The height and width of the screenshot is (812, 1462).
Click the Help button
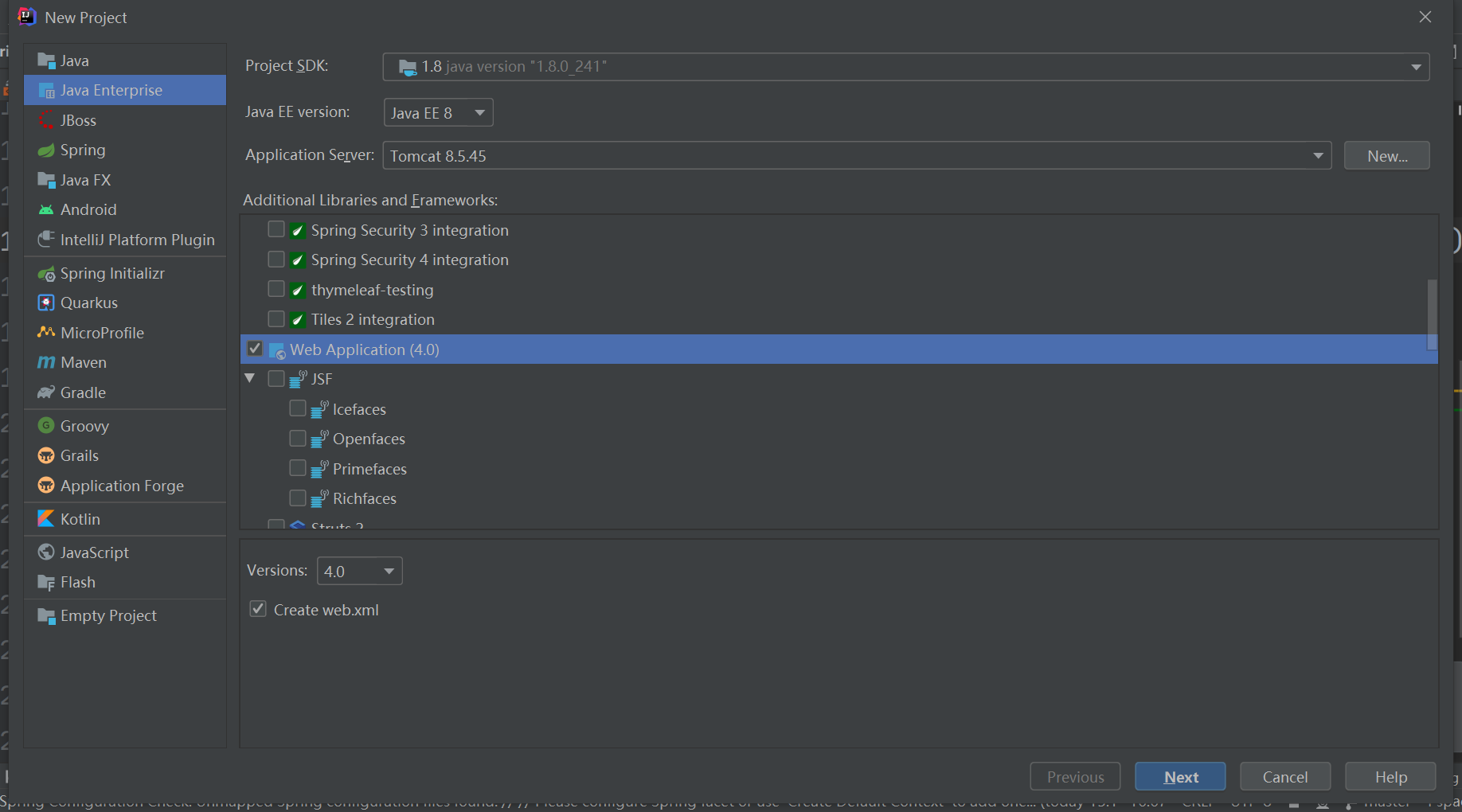coord(1390,777)
